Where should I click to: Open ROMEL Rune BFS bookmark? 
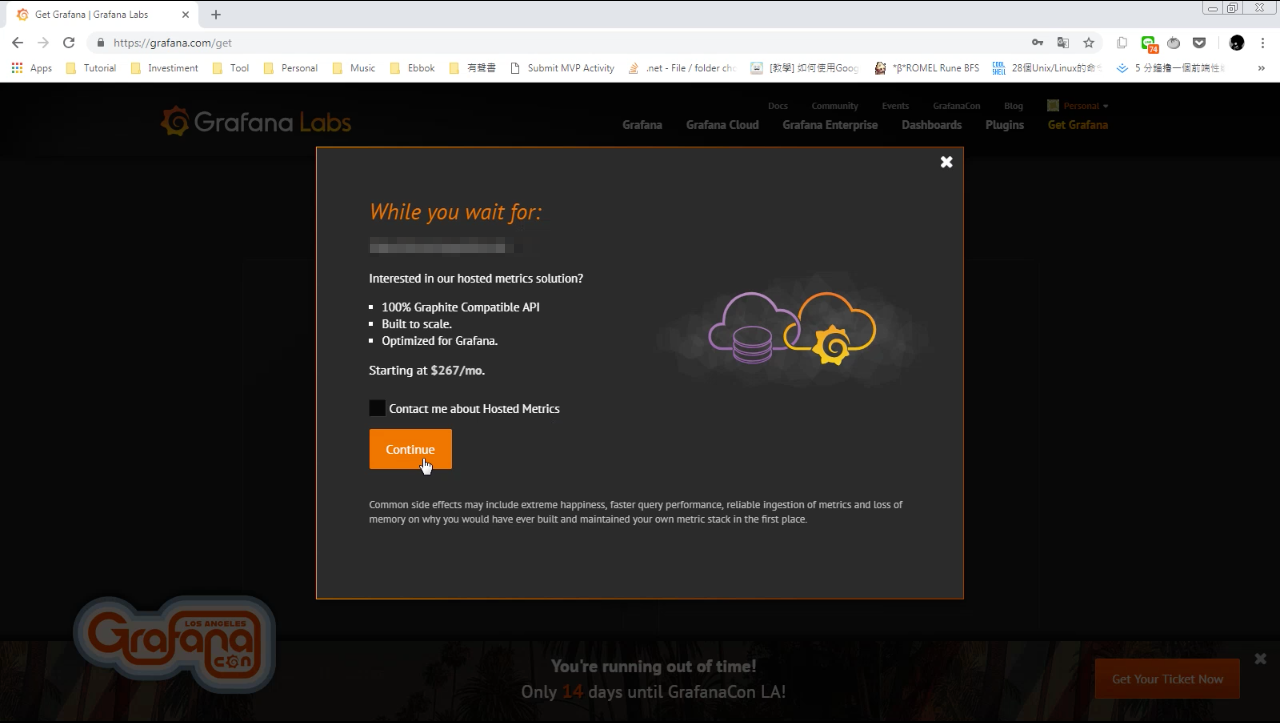[927, 68]
